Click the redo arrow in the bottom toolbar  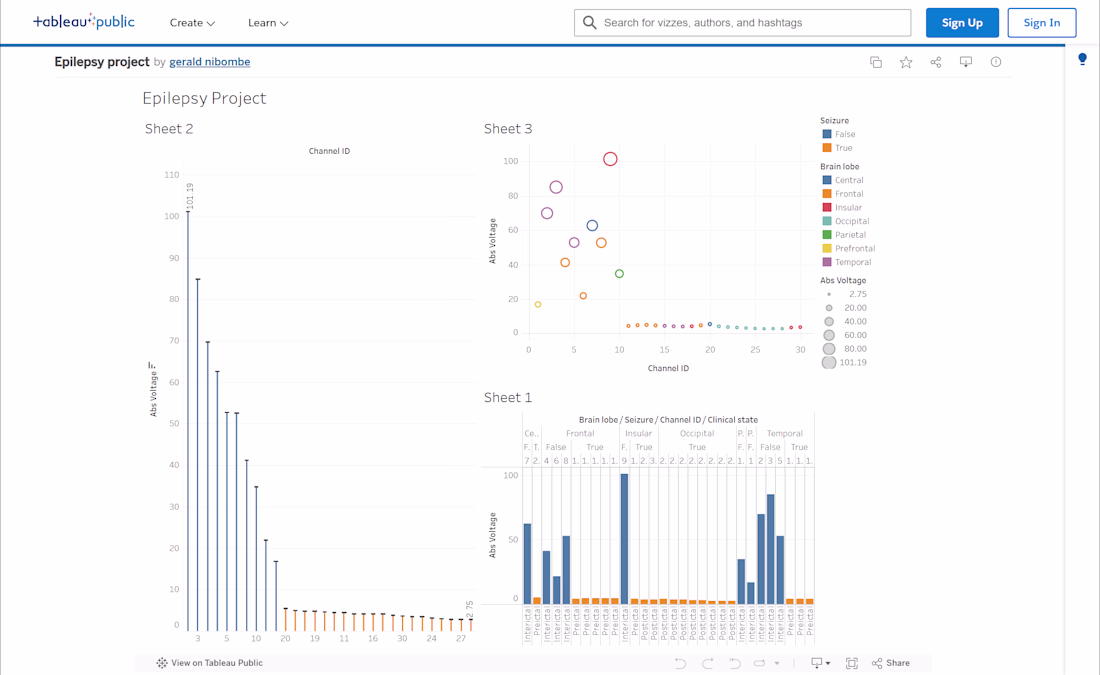pos(708,663)
